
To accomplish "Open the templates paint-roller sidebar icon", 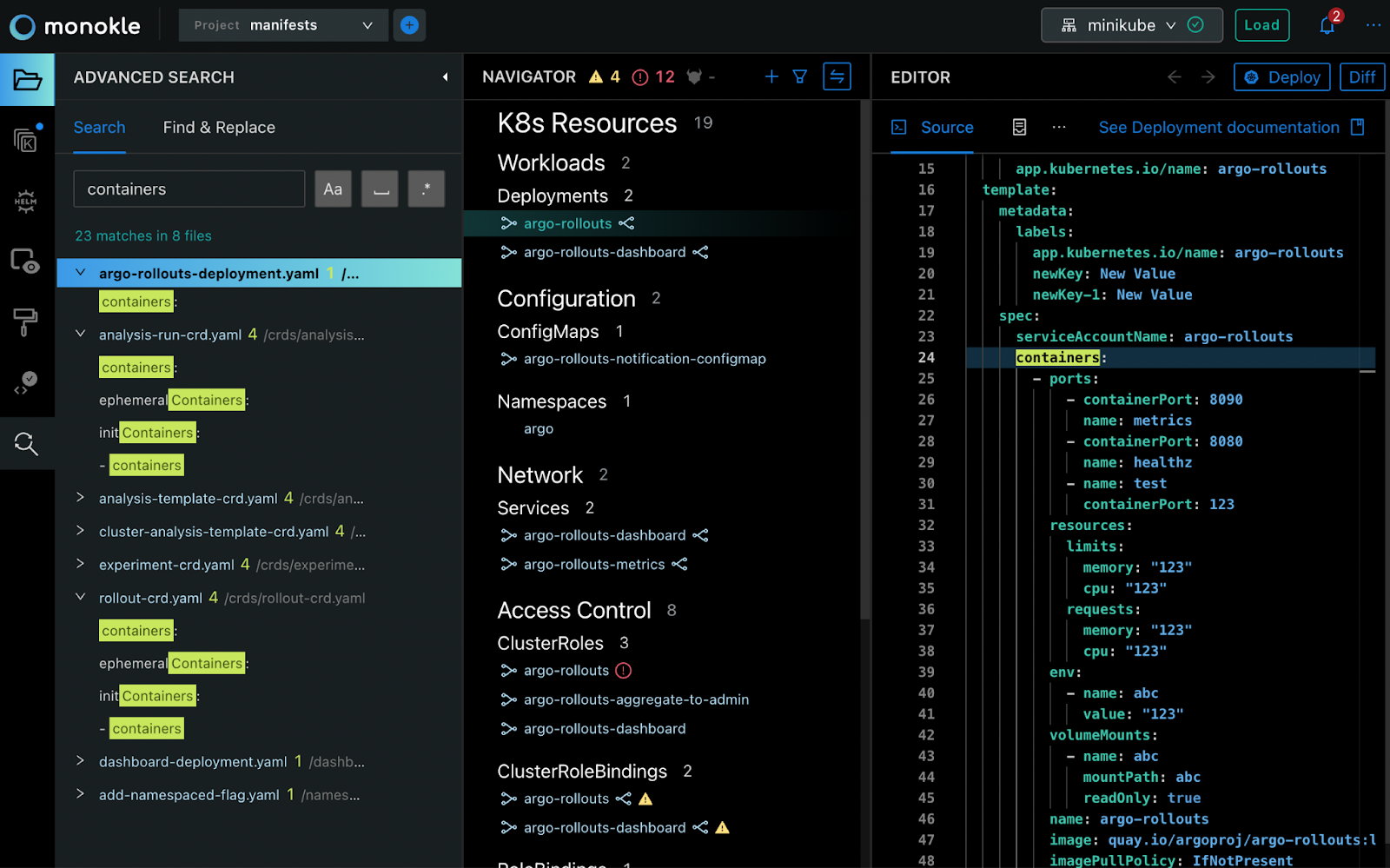I will pos(25,321).
